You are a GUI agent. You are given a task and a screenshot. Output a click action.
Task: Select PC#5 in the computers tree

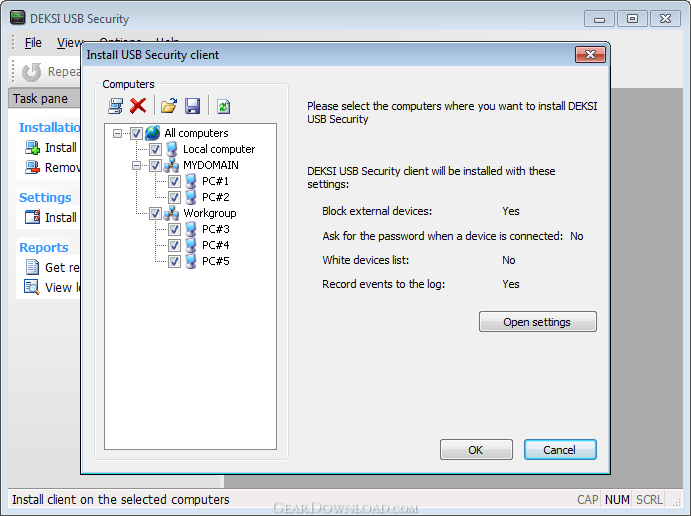[x=215, y=261]
